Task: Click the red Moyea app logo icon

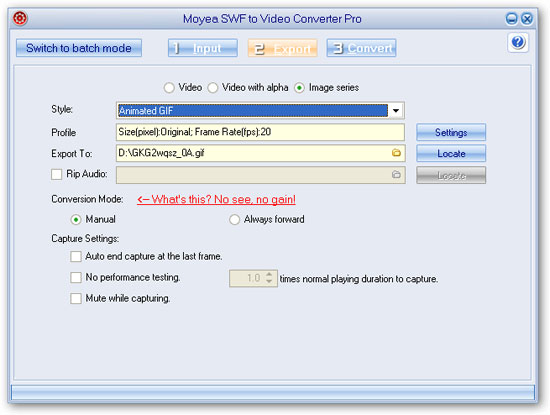Action: coord(20,18)
